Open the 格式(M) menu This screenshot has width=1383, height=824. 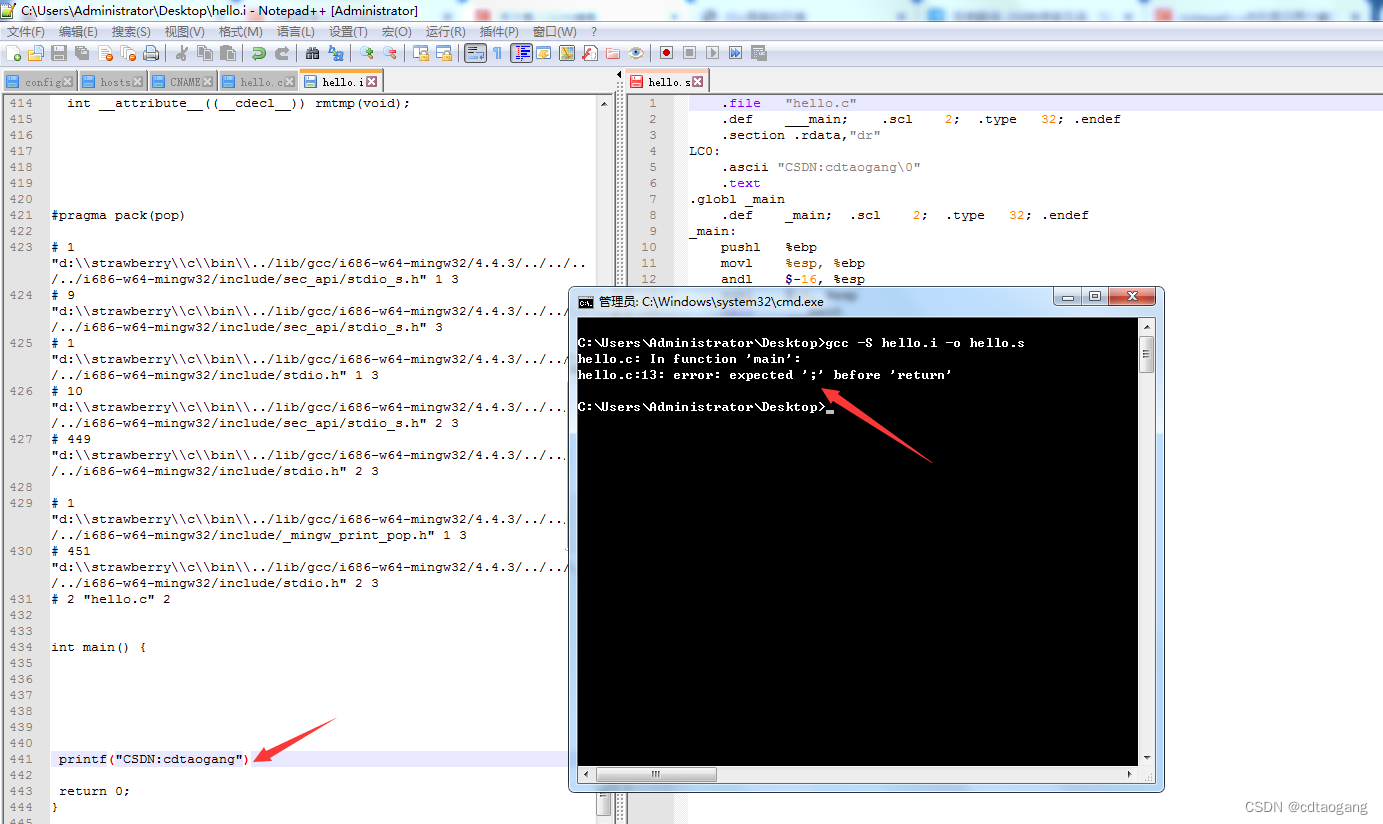(x=241, y=32)
